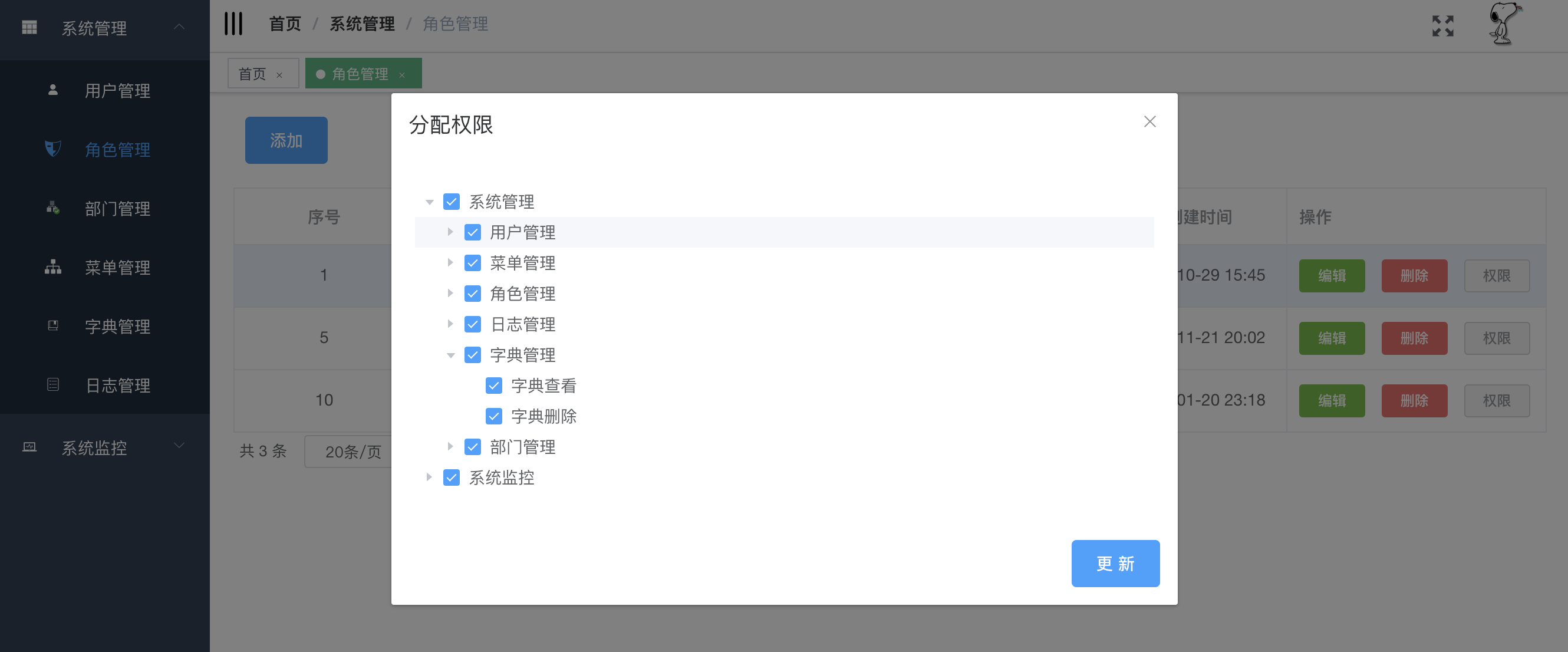Click the 用户管理 person icon in sidebar
The height and width of the screenshot is (652, 1568).
pos(53,90)
